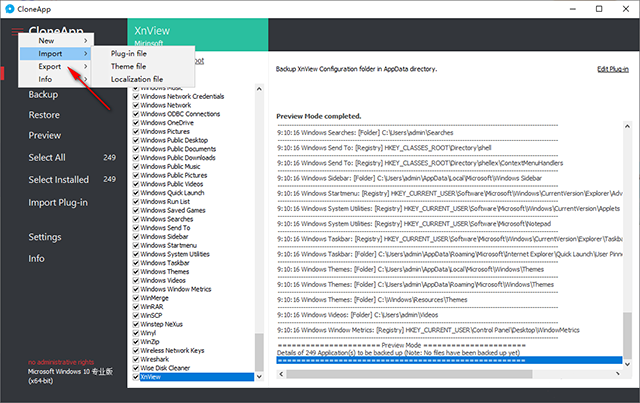Open Settings from the sidebar
The width and height of the screenshot is (640, 403).
45,237
